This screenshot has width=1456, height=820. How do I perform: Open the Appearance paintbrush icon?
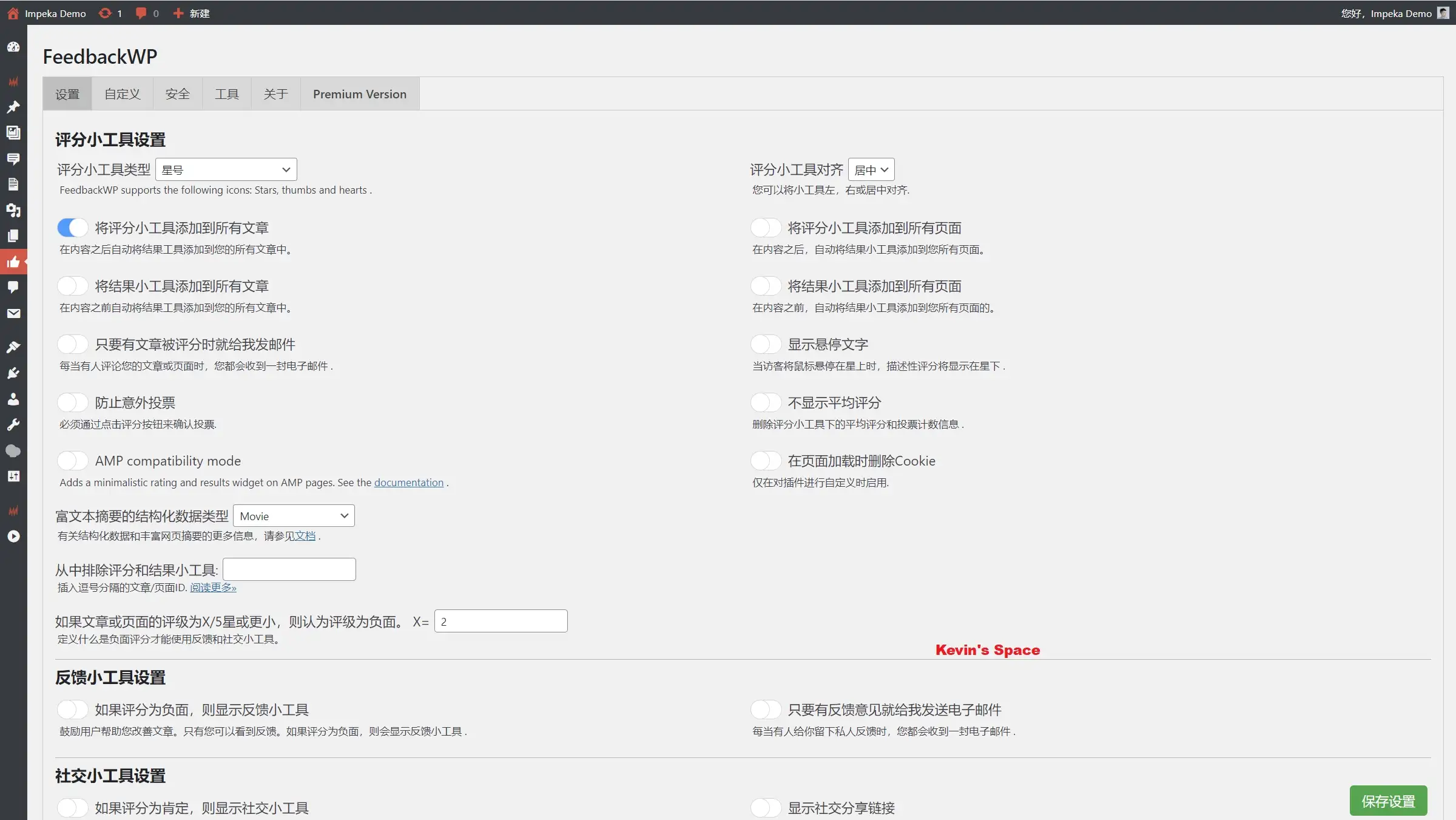click(x=13, y=347)
